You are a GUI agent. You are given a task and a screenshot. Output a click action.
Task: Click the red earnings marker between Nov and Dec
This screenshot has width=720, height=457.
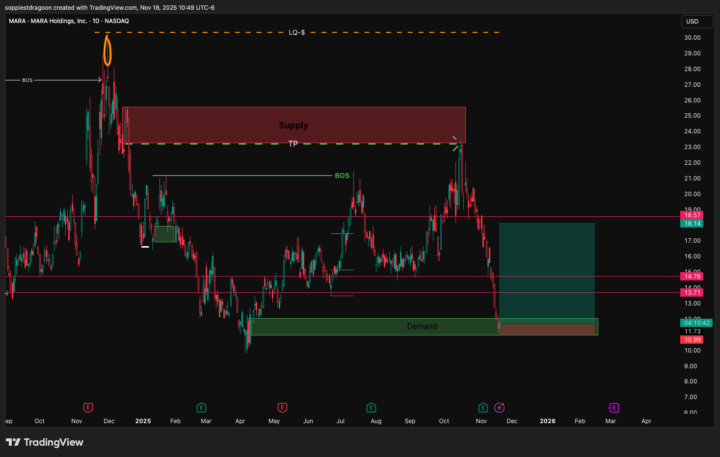pyautogui.click(x=88, y=407)
